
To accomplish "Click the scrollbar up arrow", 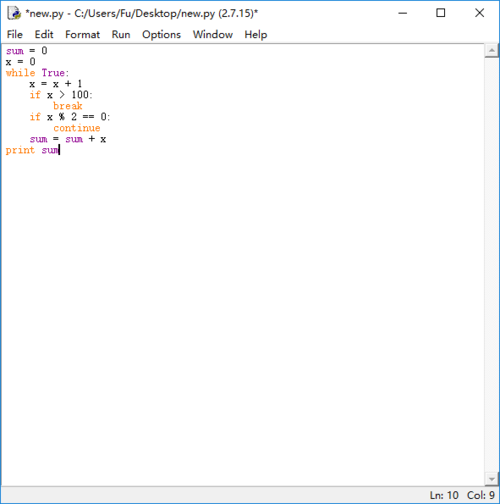I will click(x=491, y=51).
